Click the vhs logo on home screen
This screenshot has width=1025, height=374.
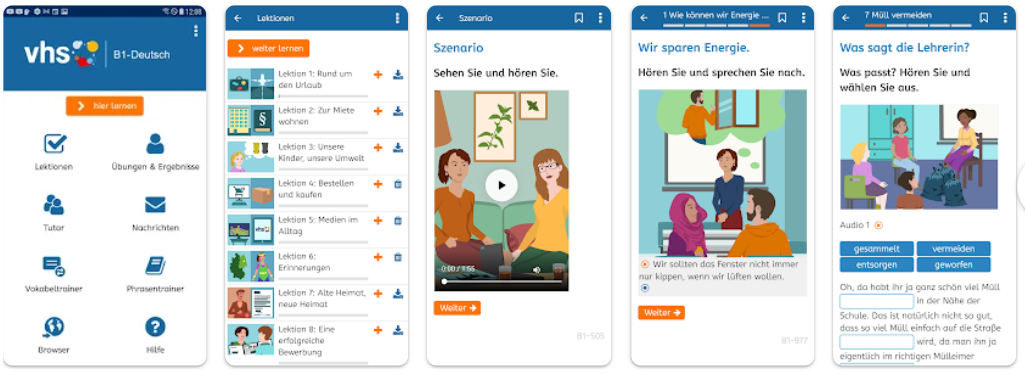[x=61, y=53]
